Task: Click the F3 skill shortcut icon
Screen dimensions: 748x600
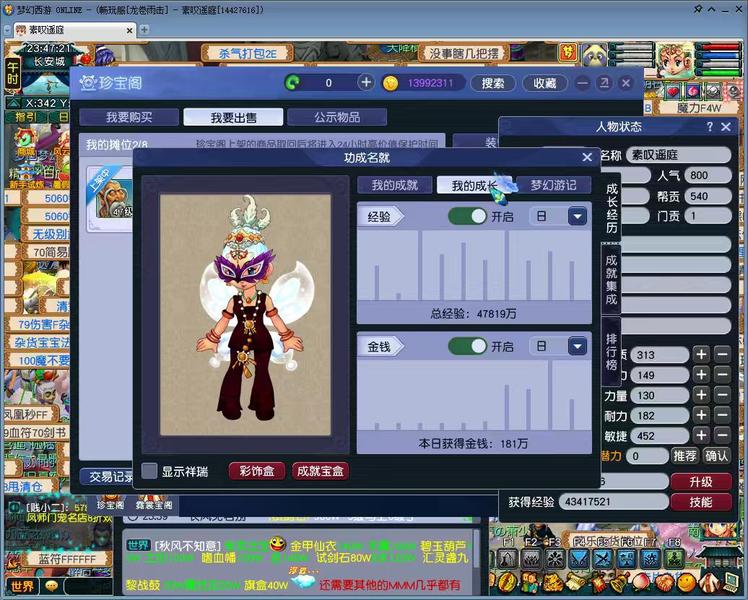Action: 555,559
